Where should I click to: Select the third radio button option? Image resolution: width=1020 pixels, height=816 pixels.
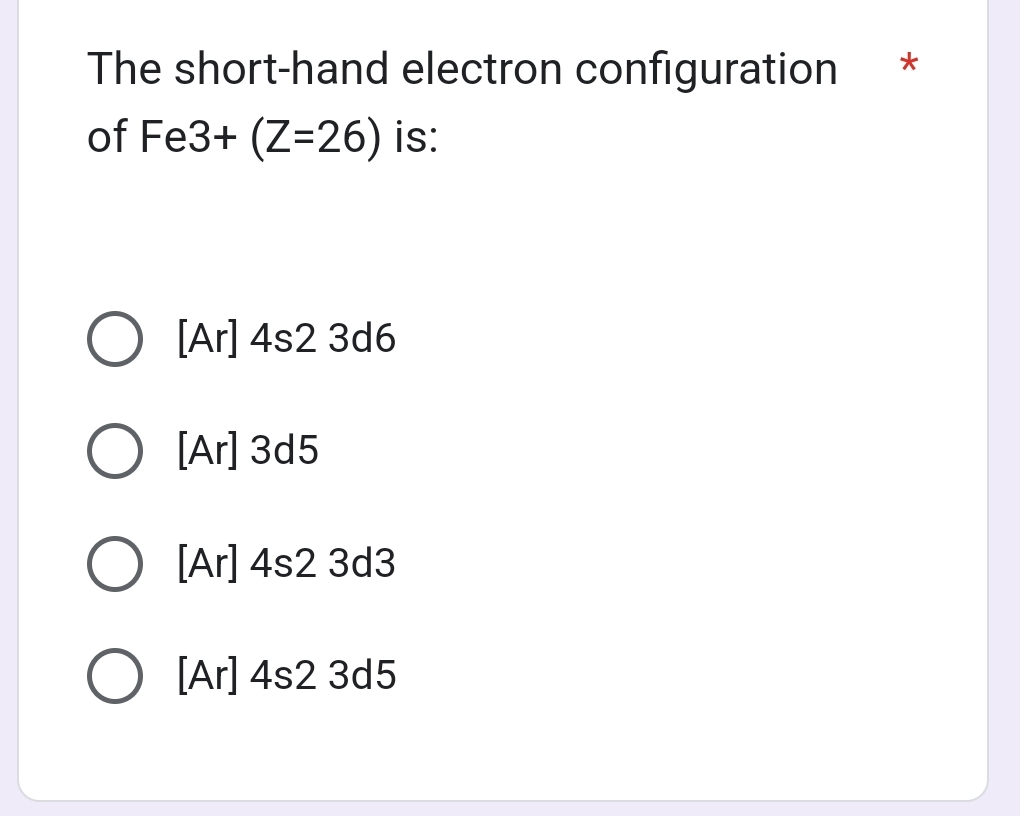(x=114, y=563)
